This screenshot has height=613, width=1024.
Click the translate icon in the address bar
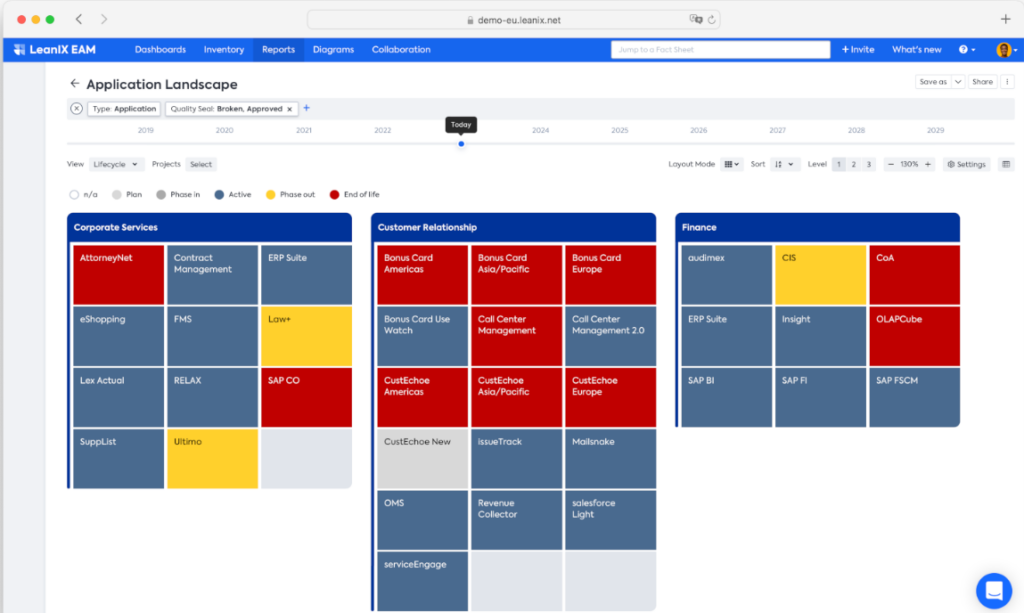pos(696,20)
